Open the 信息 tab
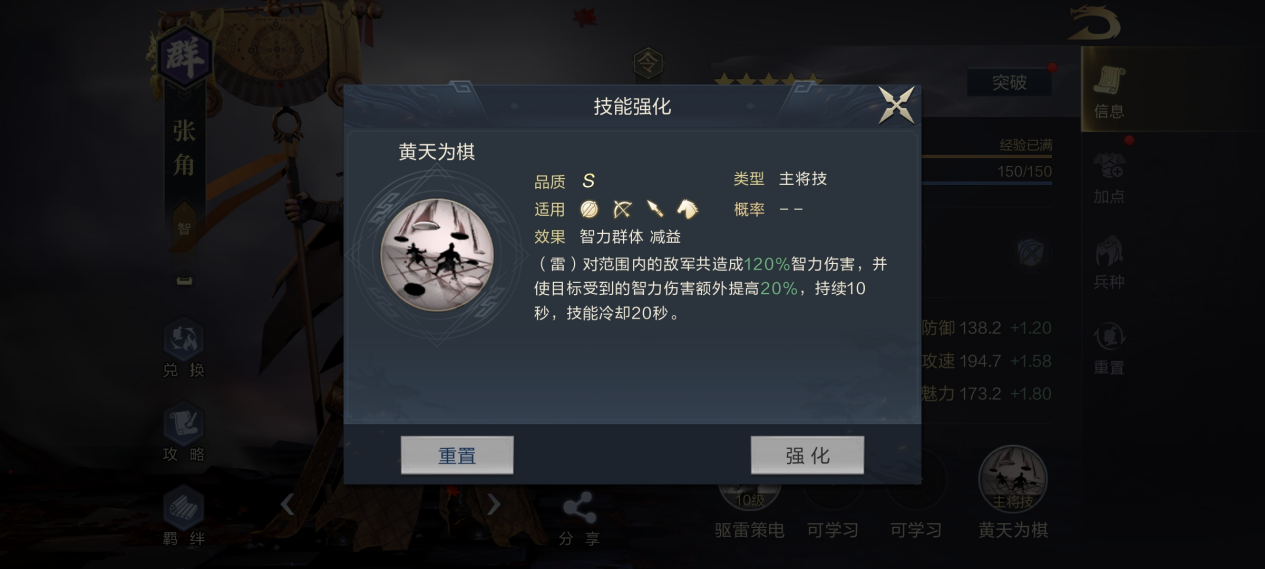The width and height of the screenshot is (1265, 569). pyautogui.click(x=1109, y=90)
